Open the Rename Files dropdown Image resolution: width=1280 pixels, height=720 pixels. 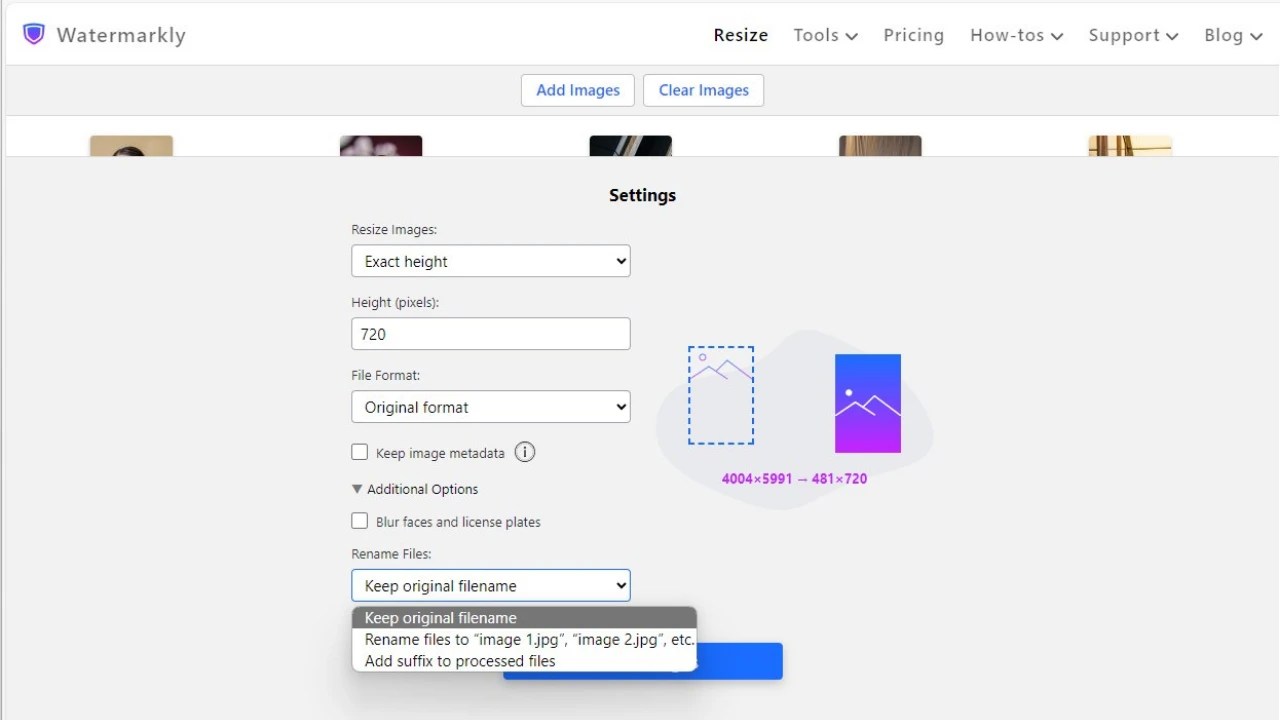tap(490, 585)
